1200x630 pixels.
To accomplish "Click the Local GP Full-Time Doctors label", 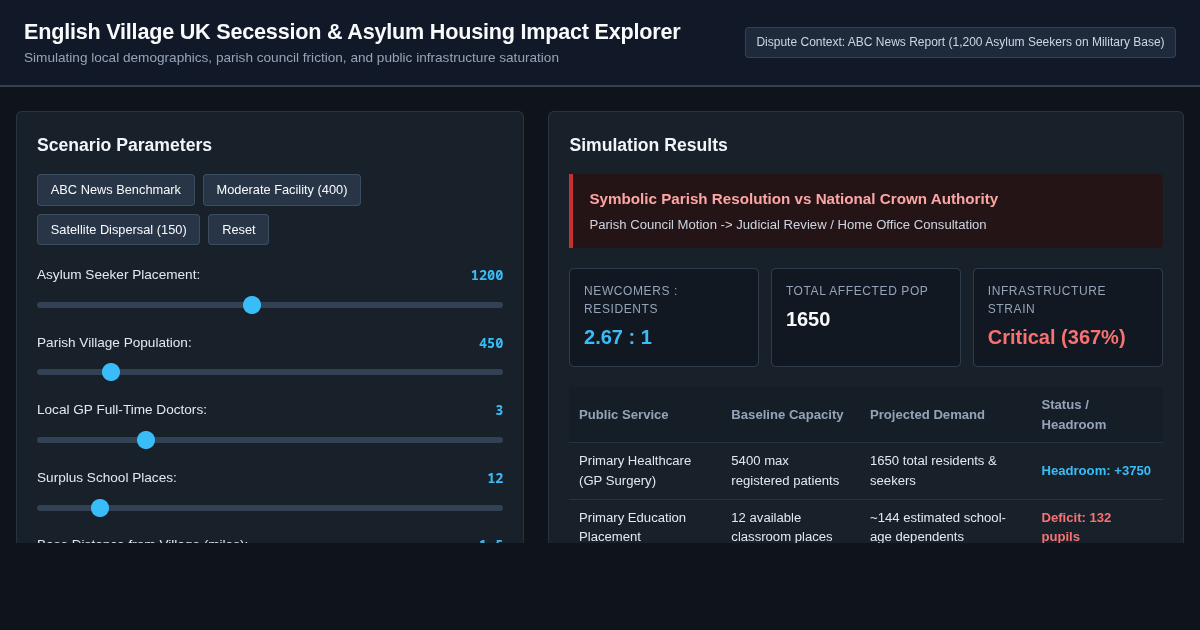I will [122, 410].
